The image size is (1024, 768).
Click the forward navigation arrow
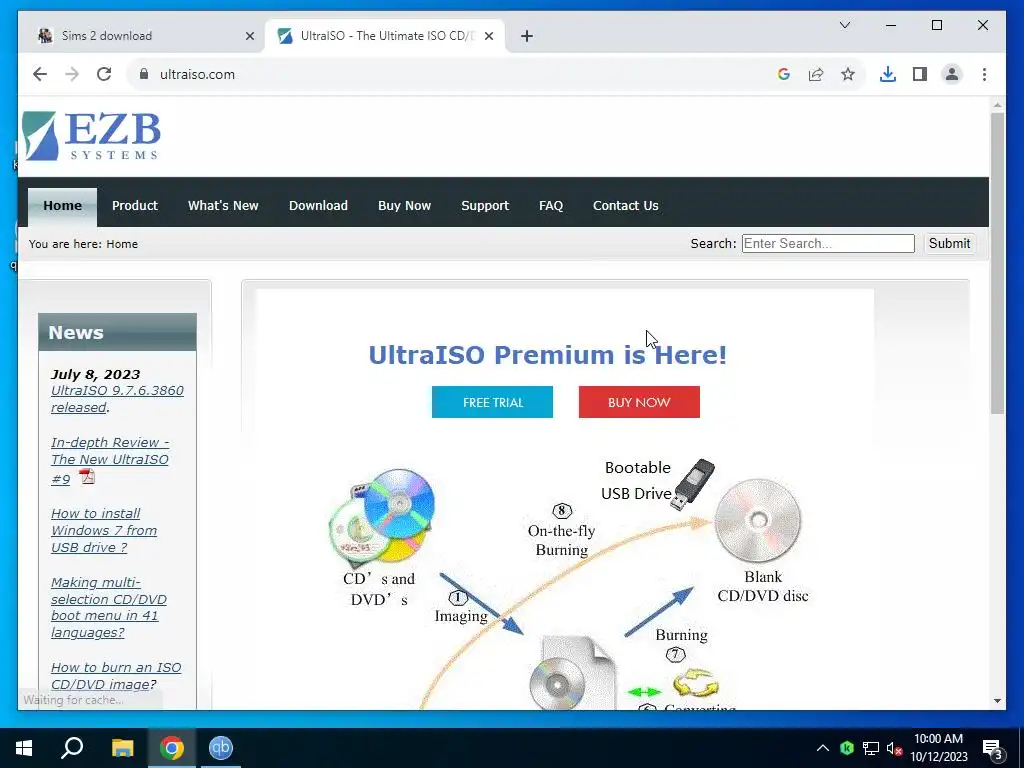(x=72, y=74)
